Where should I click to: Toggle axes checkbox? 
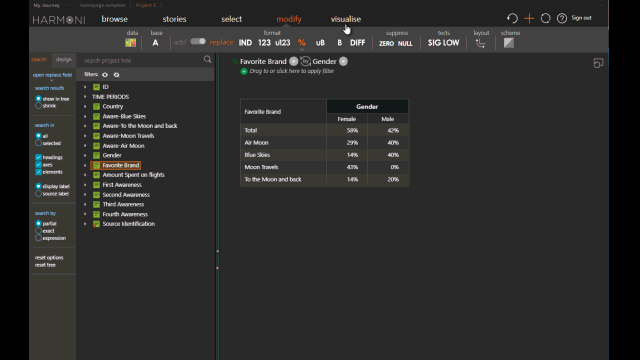38,164
